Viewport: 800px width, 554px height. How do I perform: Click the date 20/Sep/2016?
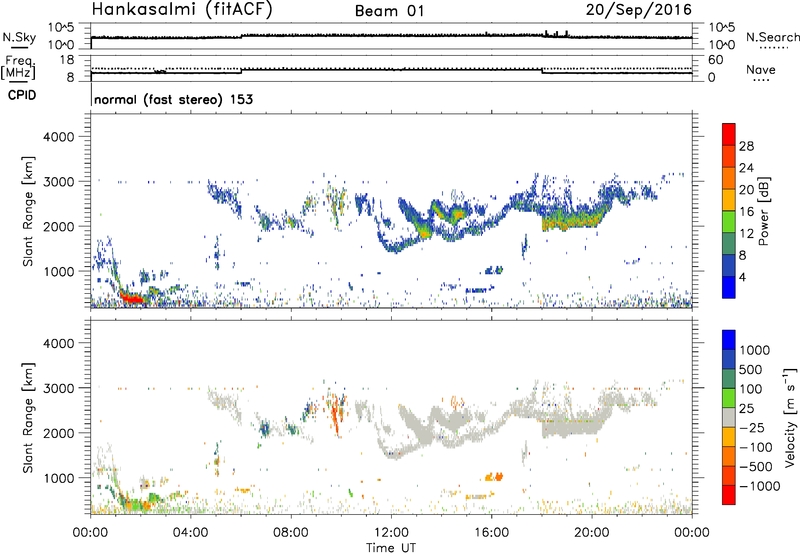(x=639, y=10)
